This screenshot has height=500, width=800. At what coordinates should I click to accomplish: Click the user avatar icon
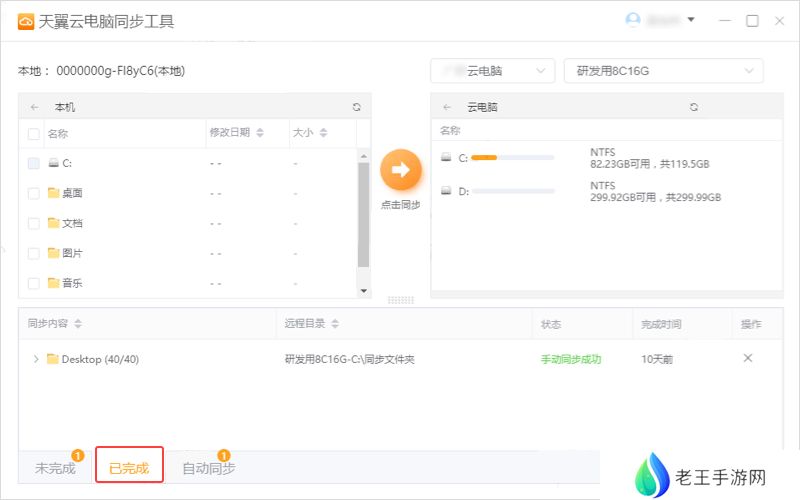click(x=633, y=20)
